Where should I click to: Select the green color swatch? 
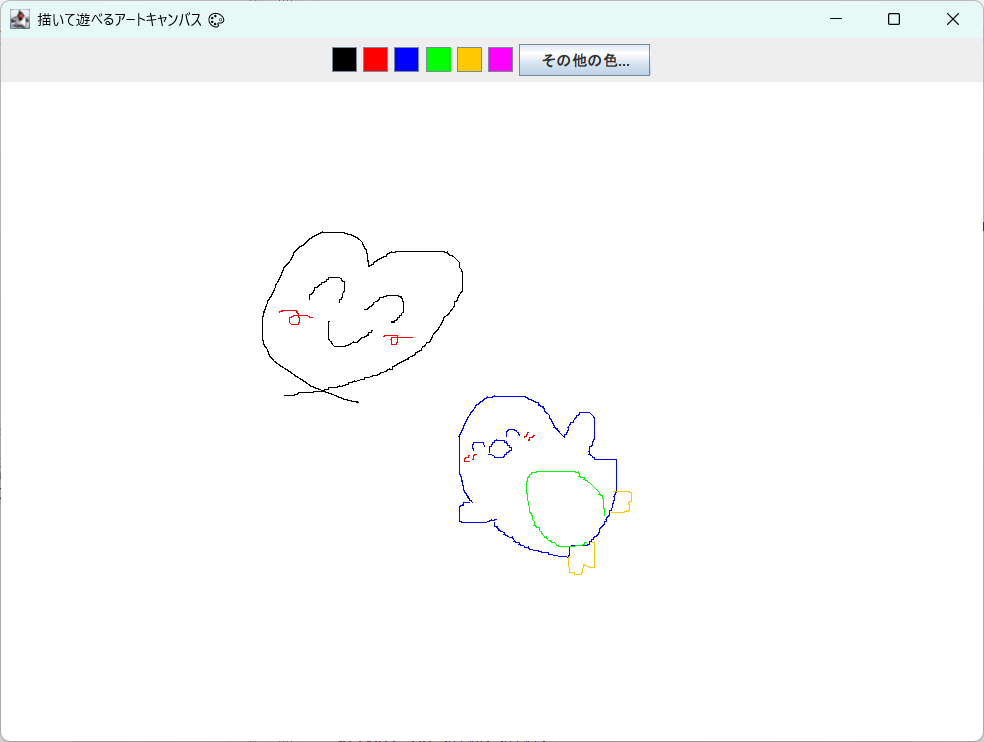click(437, 59)
